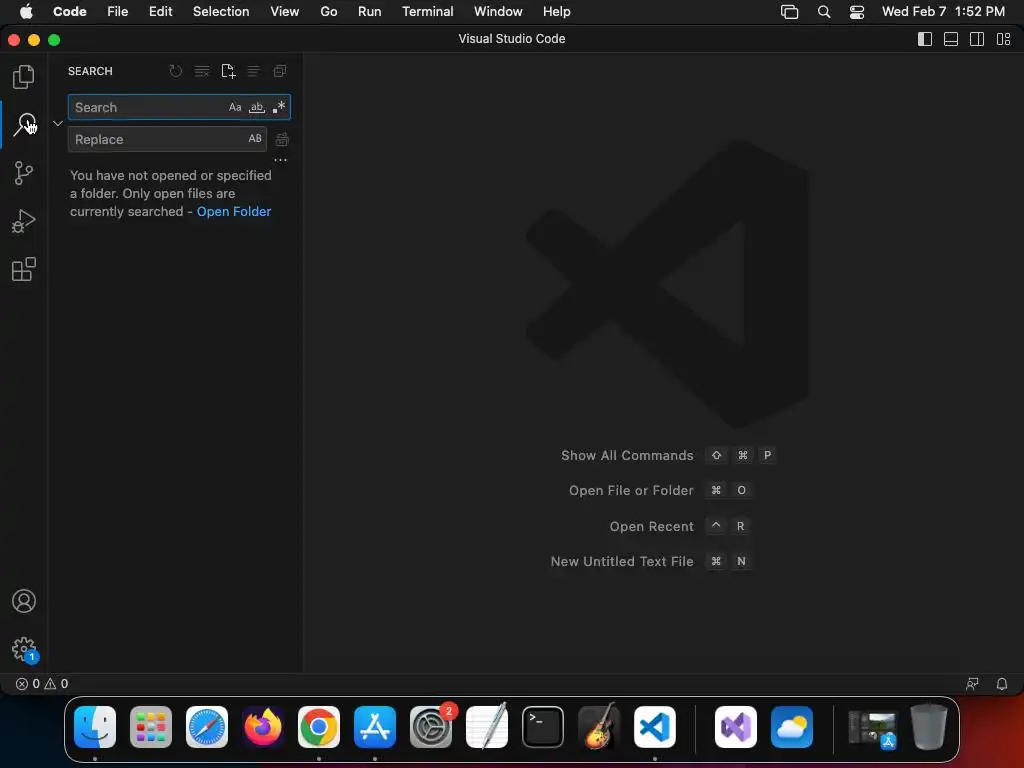Click the Clear Search Results icon
The width and height of the screenshot is (1024, 768).
(202, 71)
